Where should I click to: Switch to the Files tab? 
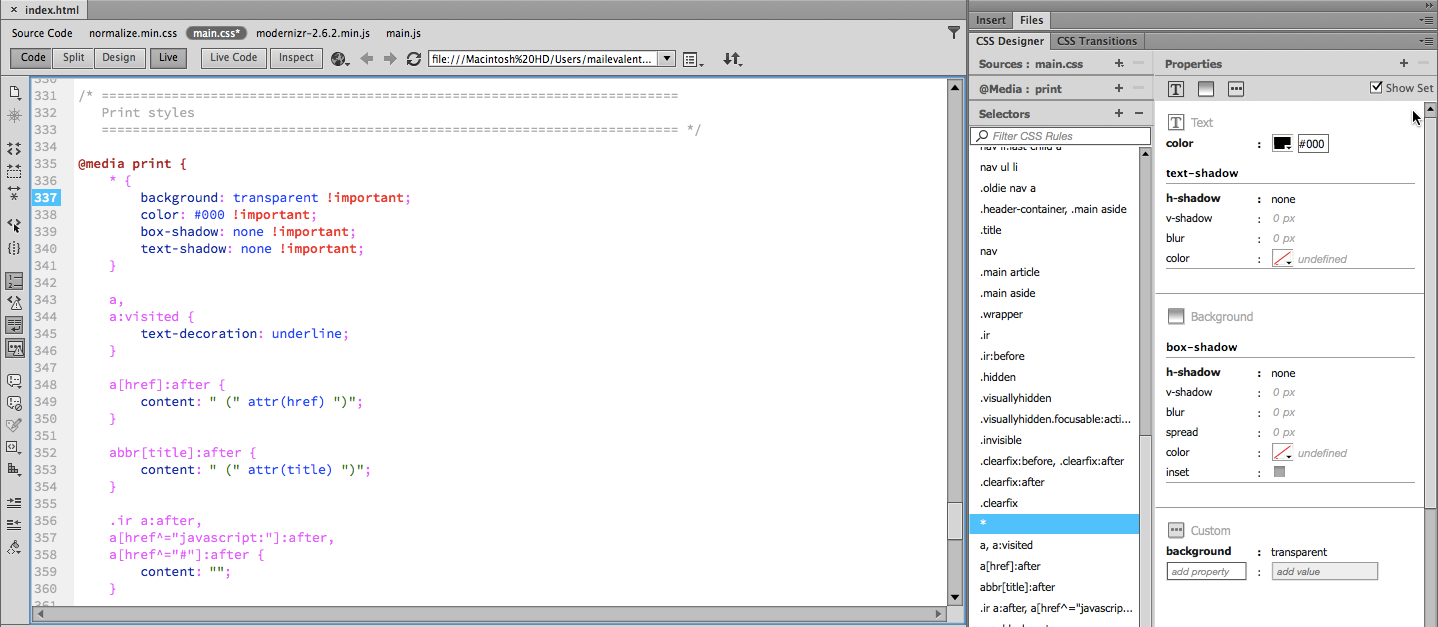click(x=1031, y=20)
